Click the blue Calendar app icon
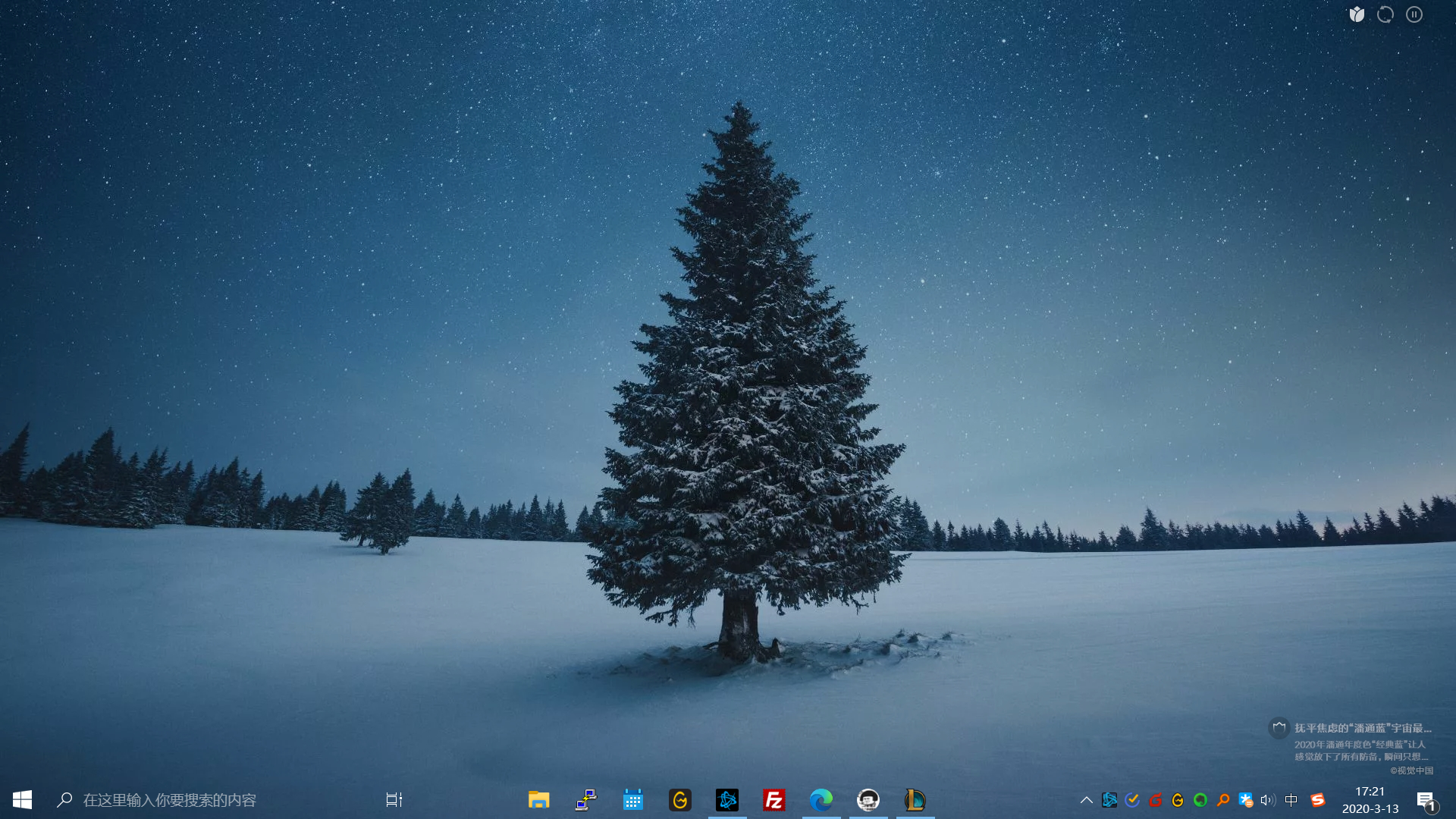The height and width of the screenshot is (819, 1456). pyautogui.click(x=632, y=800)
